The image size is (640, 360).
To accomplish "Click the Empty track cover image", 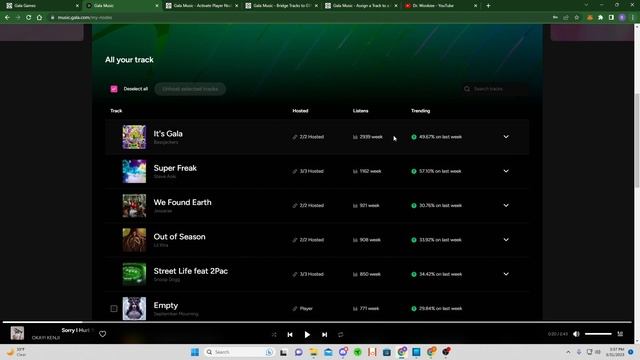I will [134, 308].
